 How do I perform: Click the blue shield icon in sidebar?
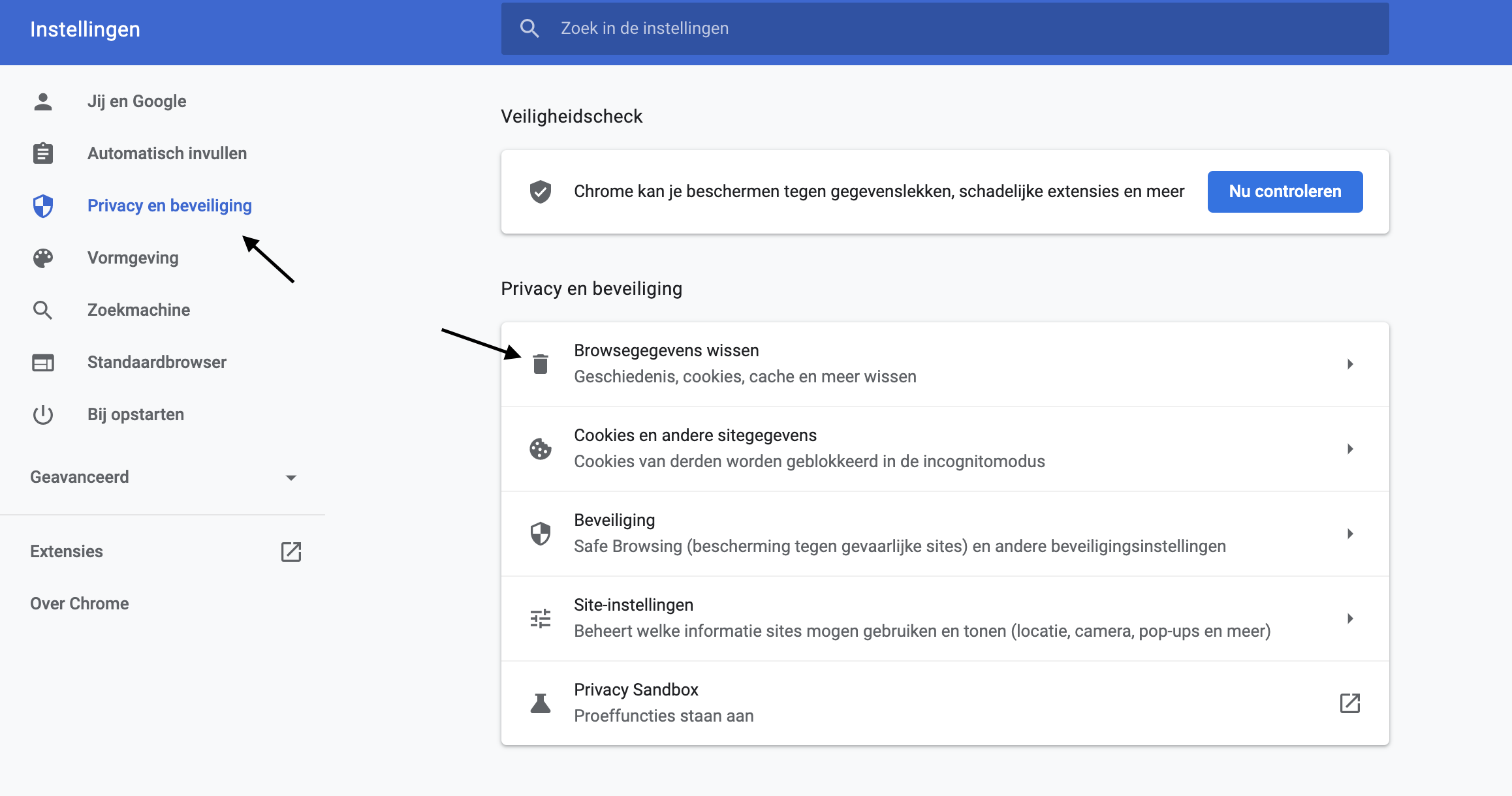43,206
